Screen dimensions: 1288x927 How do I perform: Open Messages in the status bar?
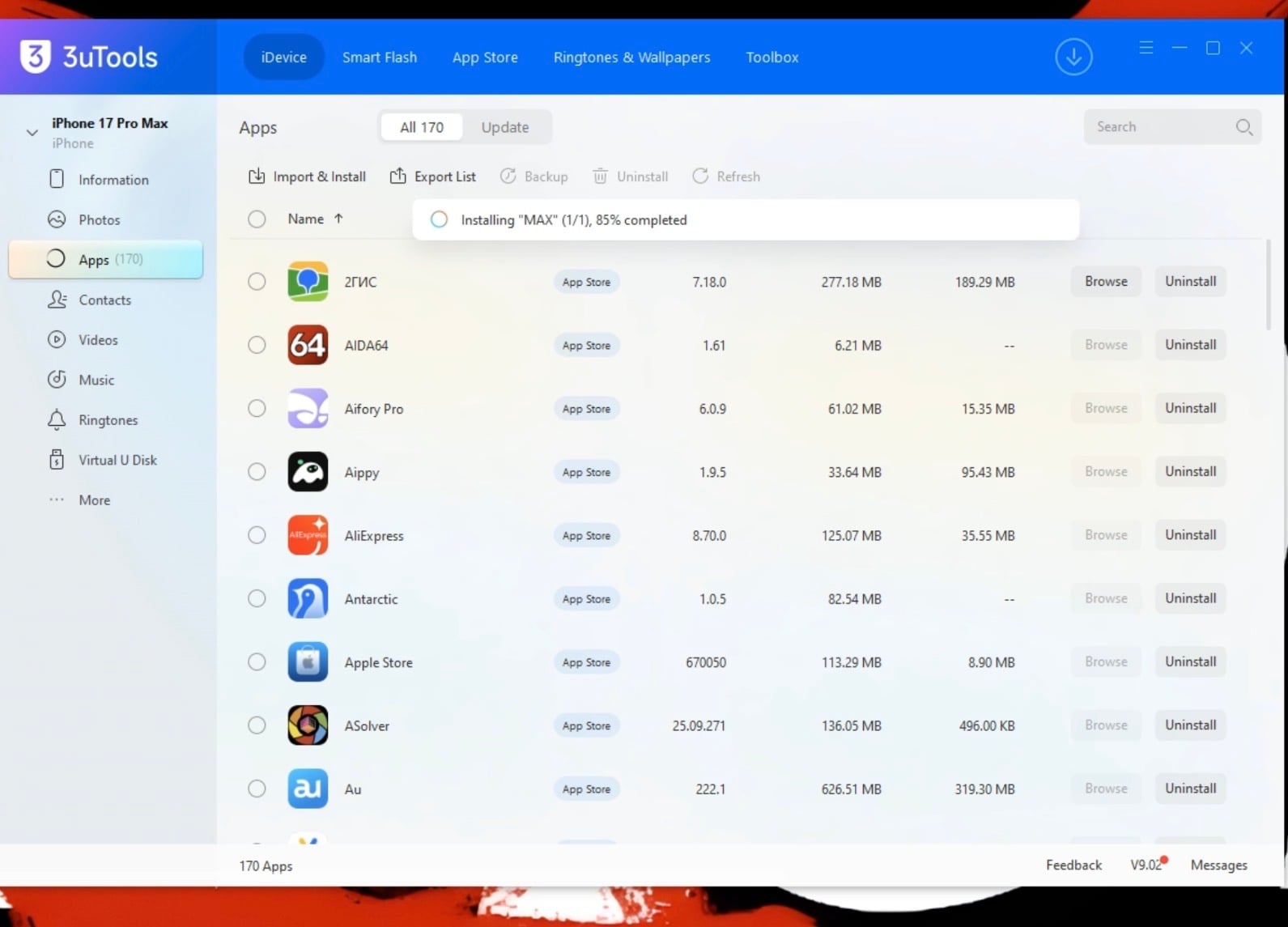1218,865
